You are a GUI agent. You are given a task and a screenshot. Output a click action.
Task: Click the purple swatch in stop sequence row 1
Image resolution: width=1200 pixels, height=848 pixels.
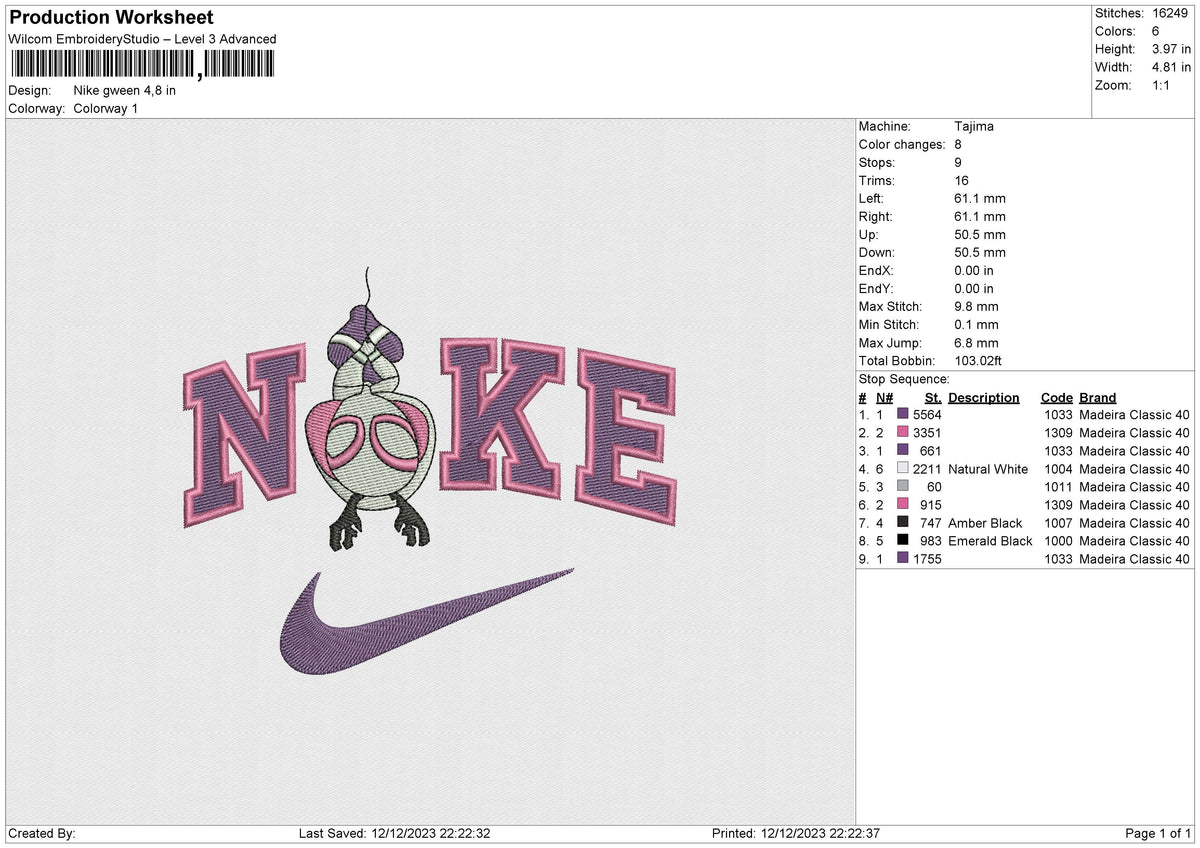tap(903, 415)
